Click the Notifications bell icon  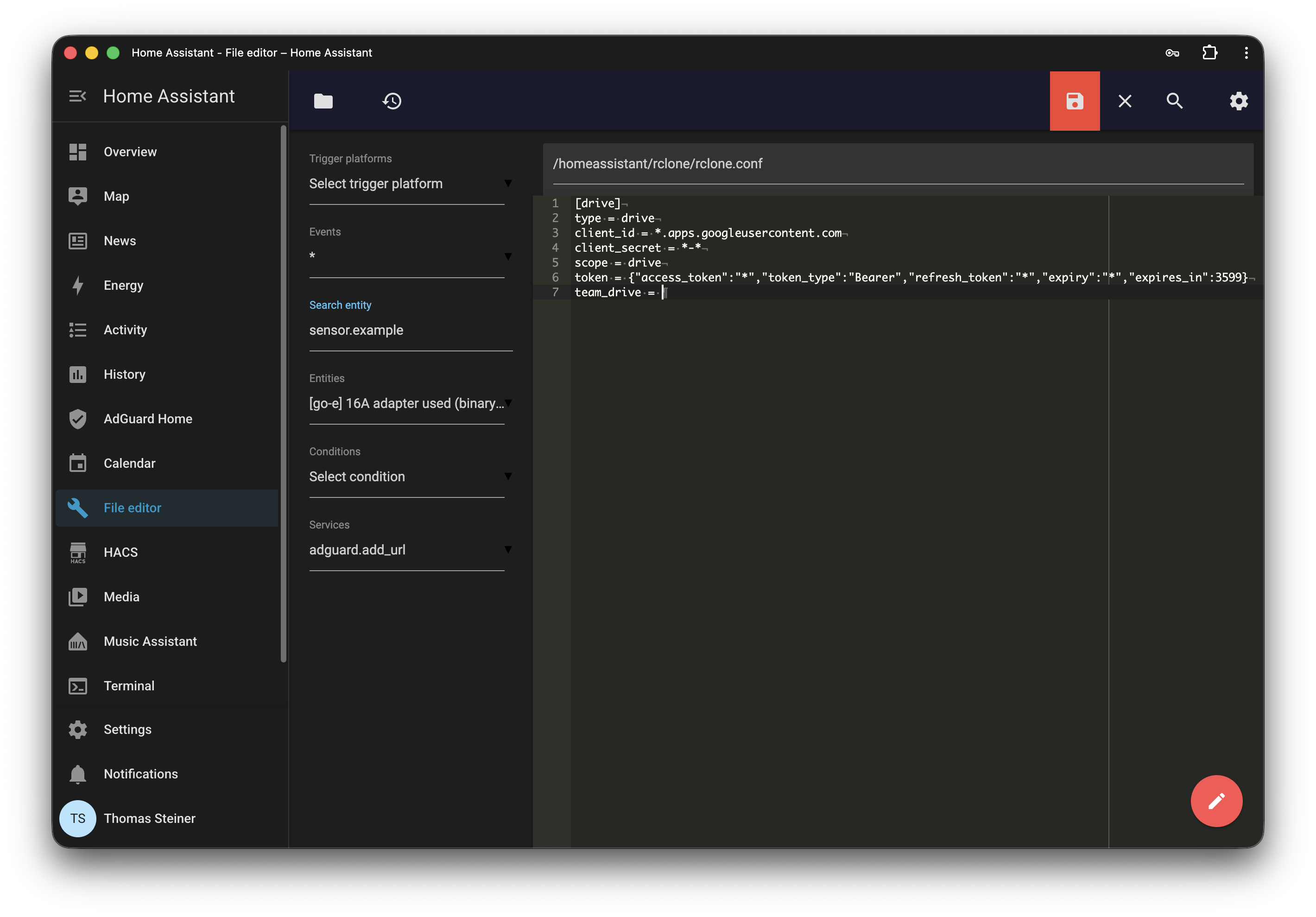pyautogui.click(x=78, y=774)
